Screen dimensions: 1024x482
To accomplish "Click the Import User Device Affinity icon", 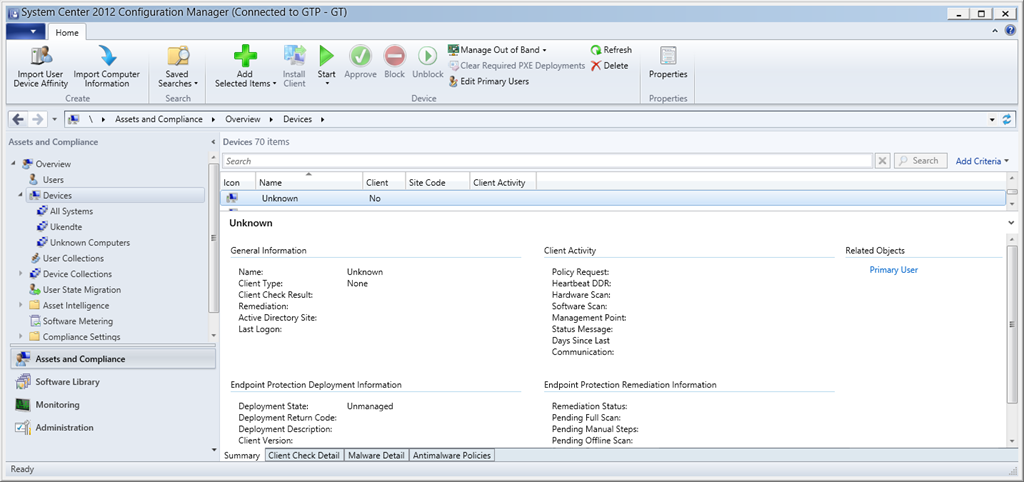I will pyautogui.click(x=41, y=56).
